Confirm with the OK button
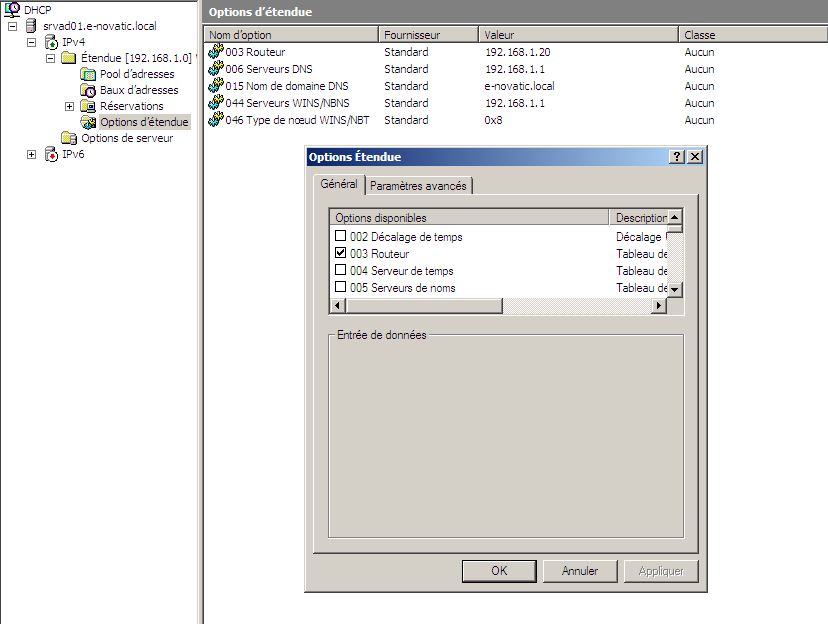828x624 pixels. [499, 571]
